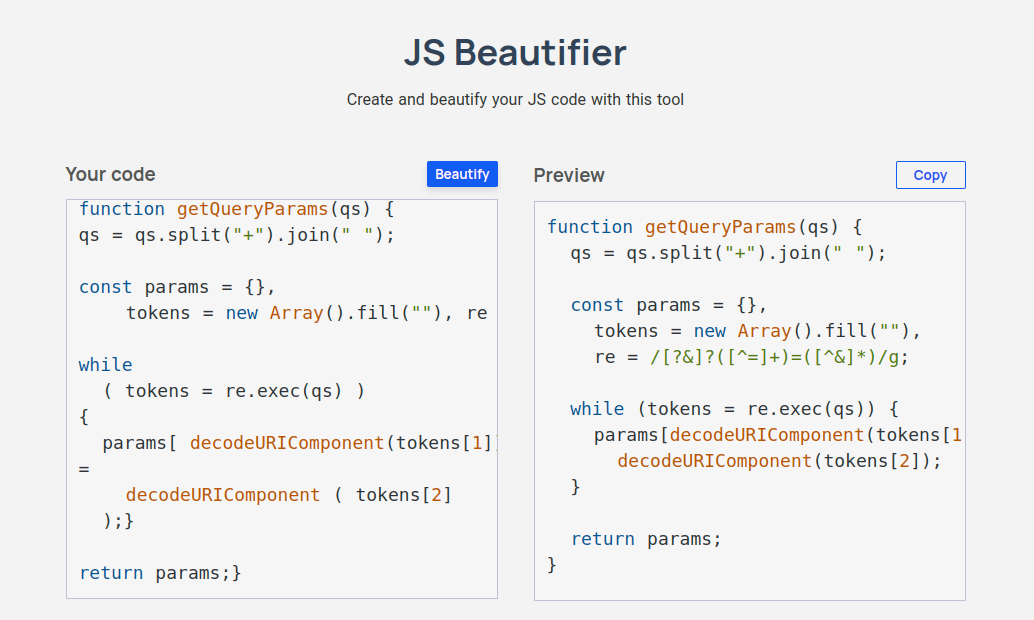Click 'function getQueryParams(qs) {' in Preview pane
Viewport: 1034px width, 620px height.
pos(704,227)
